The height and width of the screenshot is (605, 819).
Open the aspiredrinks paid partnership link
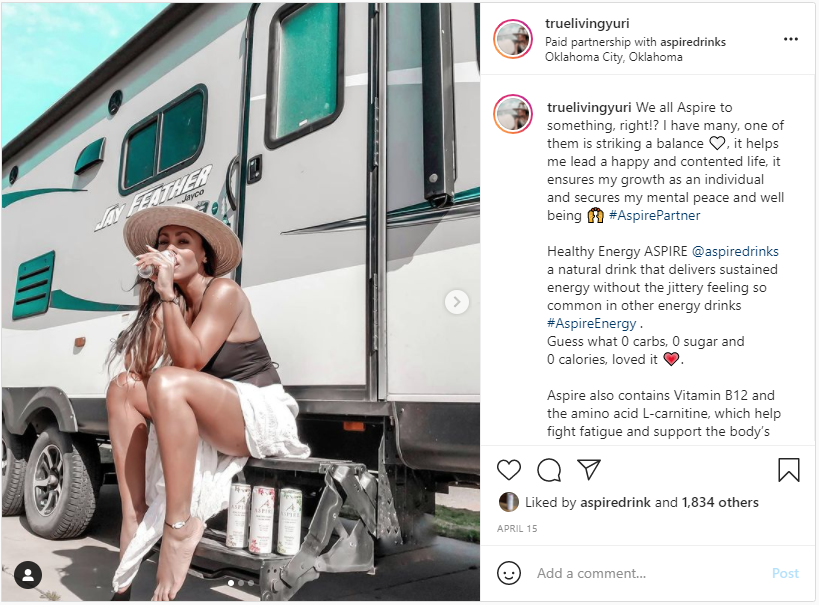click(x=686, y=42)
